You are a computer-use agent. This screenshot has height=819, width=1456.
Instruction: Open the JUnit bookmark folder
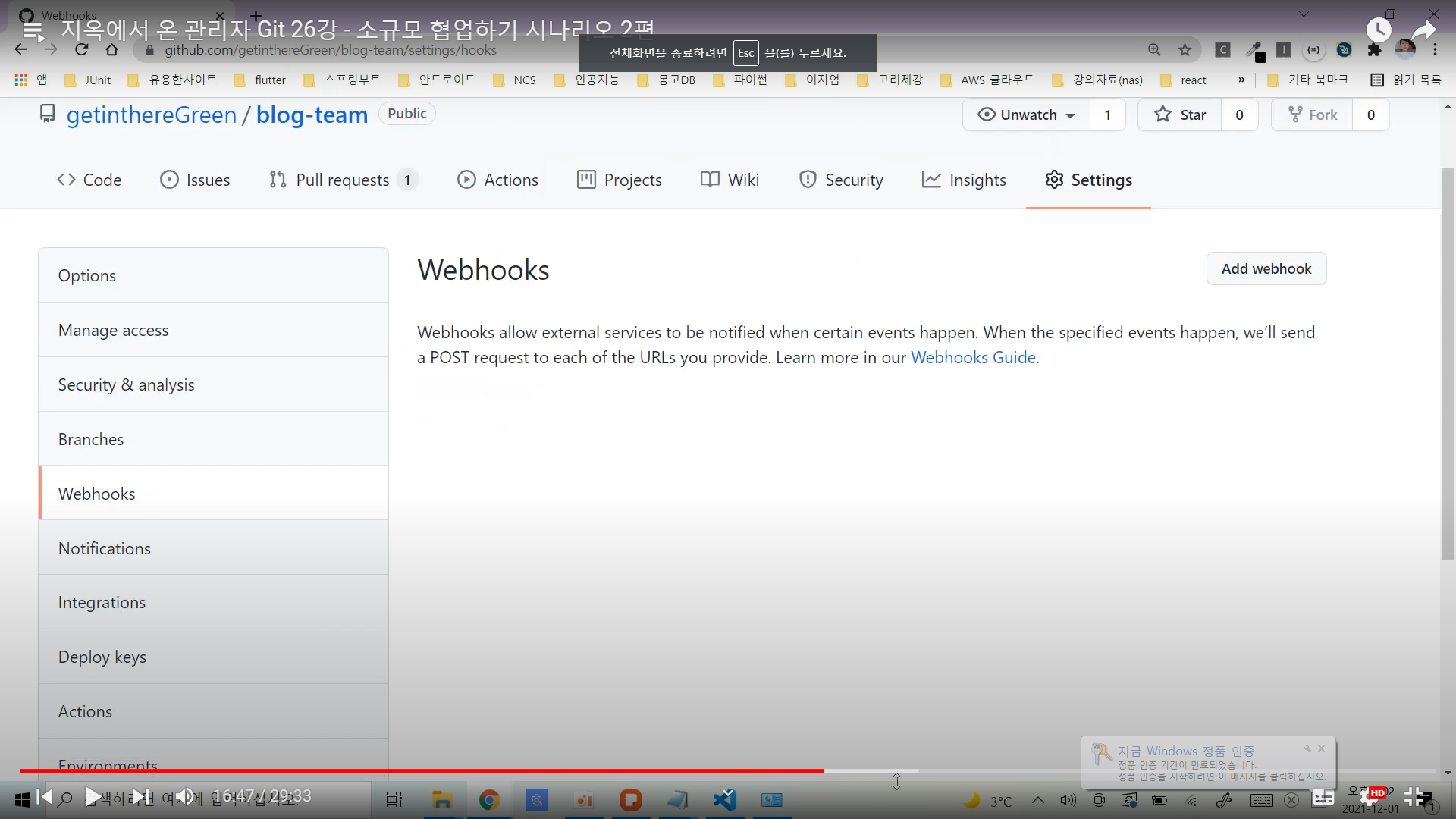click(88, 80)
